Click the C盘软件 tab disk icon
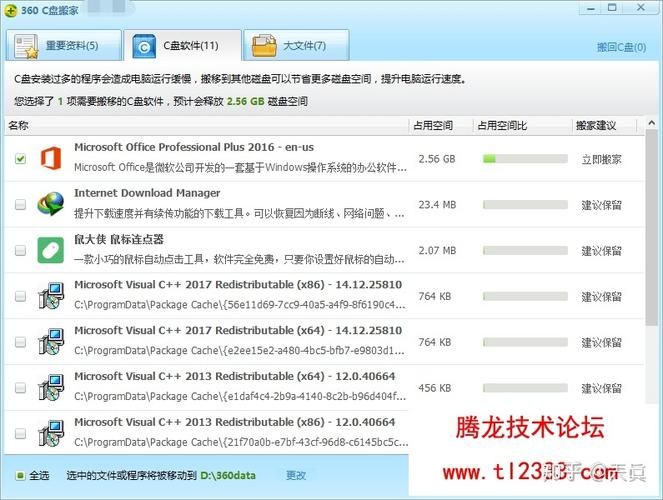663x500 pixels. click(x=144, y=46)
